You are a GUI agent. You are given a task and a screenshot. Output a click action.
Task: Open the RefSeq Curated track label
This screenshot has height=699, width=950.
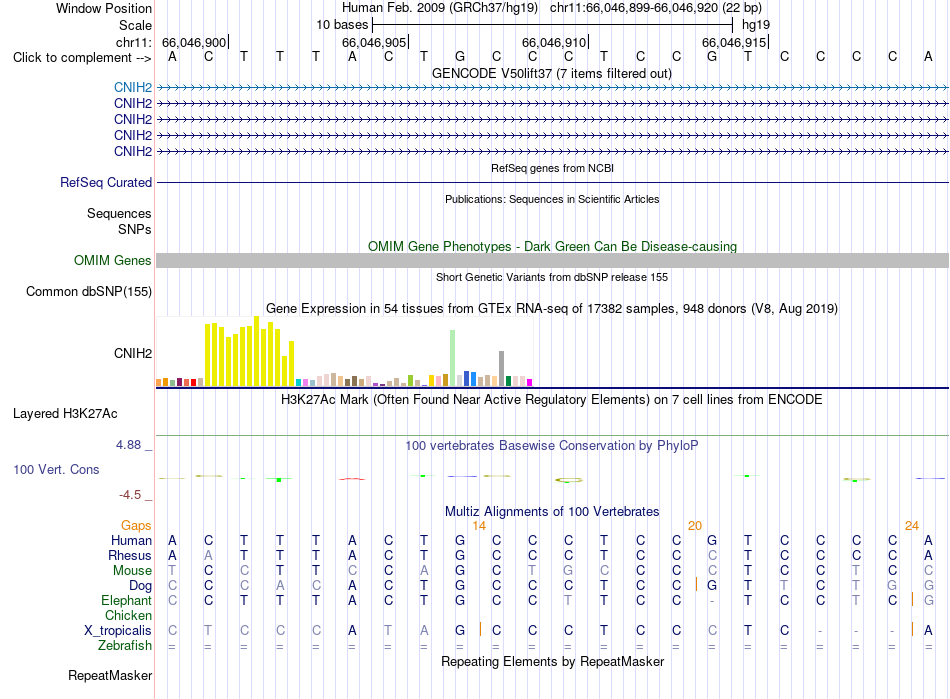tap(106, 182)
